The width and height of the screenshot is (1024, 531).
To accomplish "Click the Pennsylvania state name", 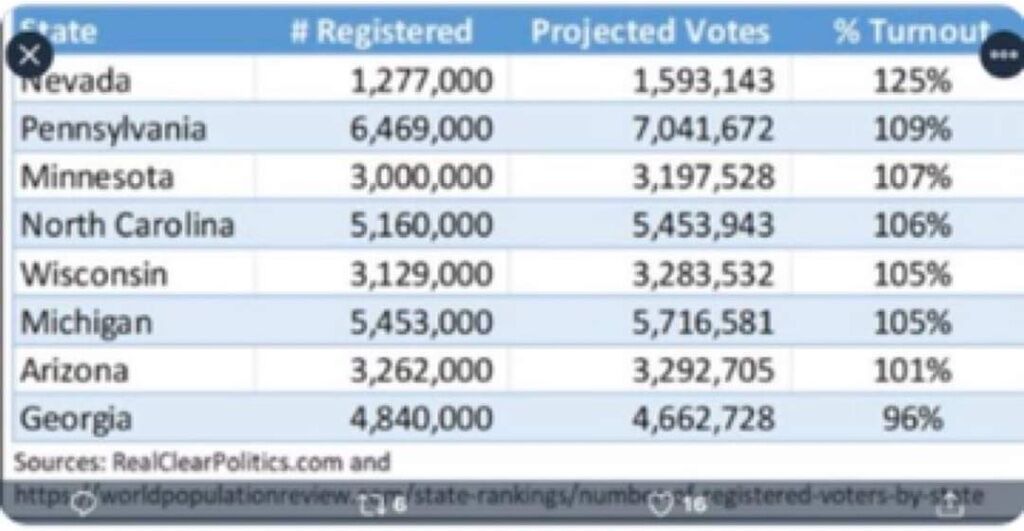I will (113, 129).
